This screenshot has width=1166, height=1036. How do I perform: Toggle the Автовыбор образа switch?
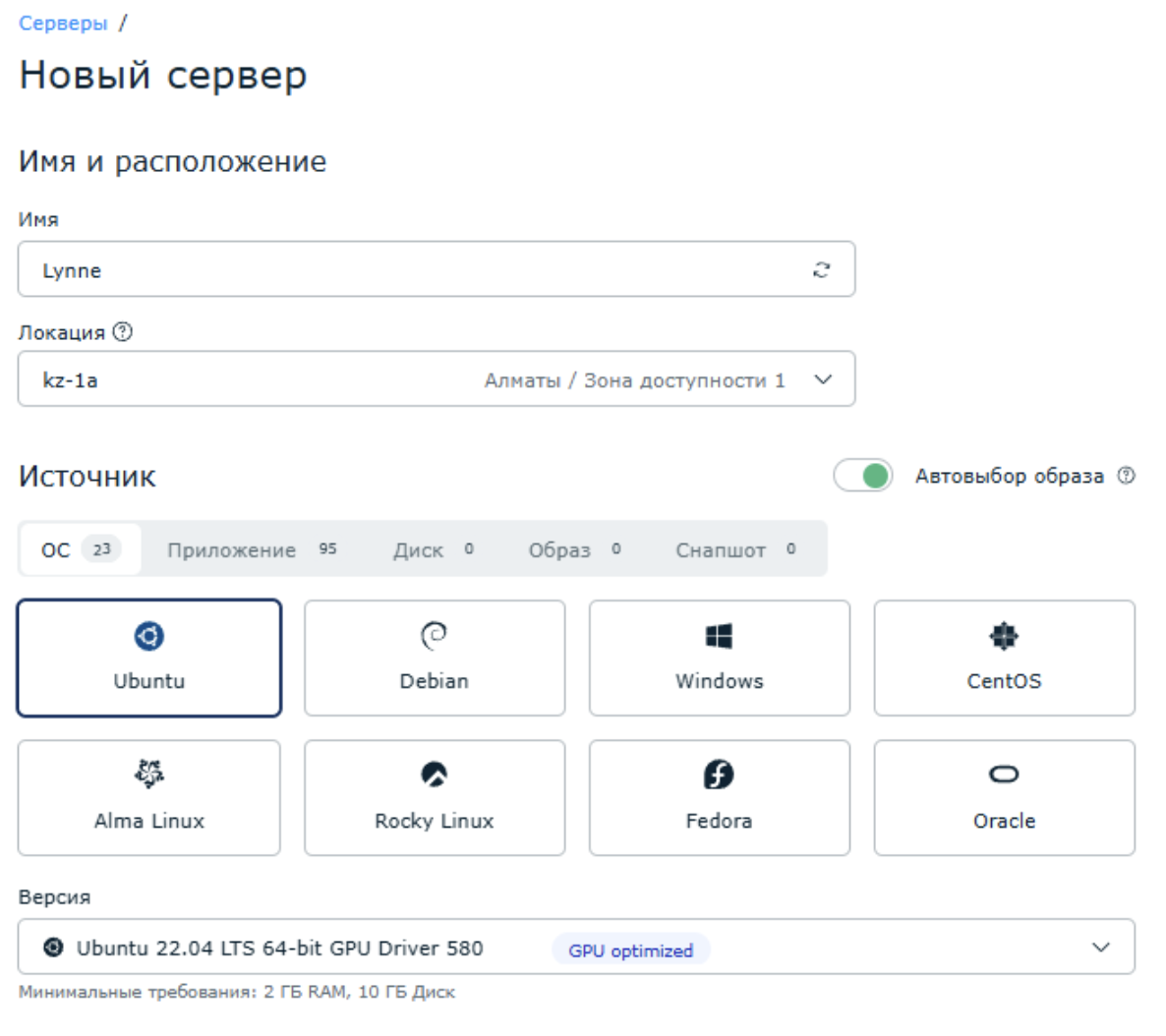pyautogui.click(x=862, y=475)
